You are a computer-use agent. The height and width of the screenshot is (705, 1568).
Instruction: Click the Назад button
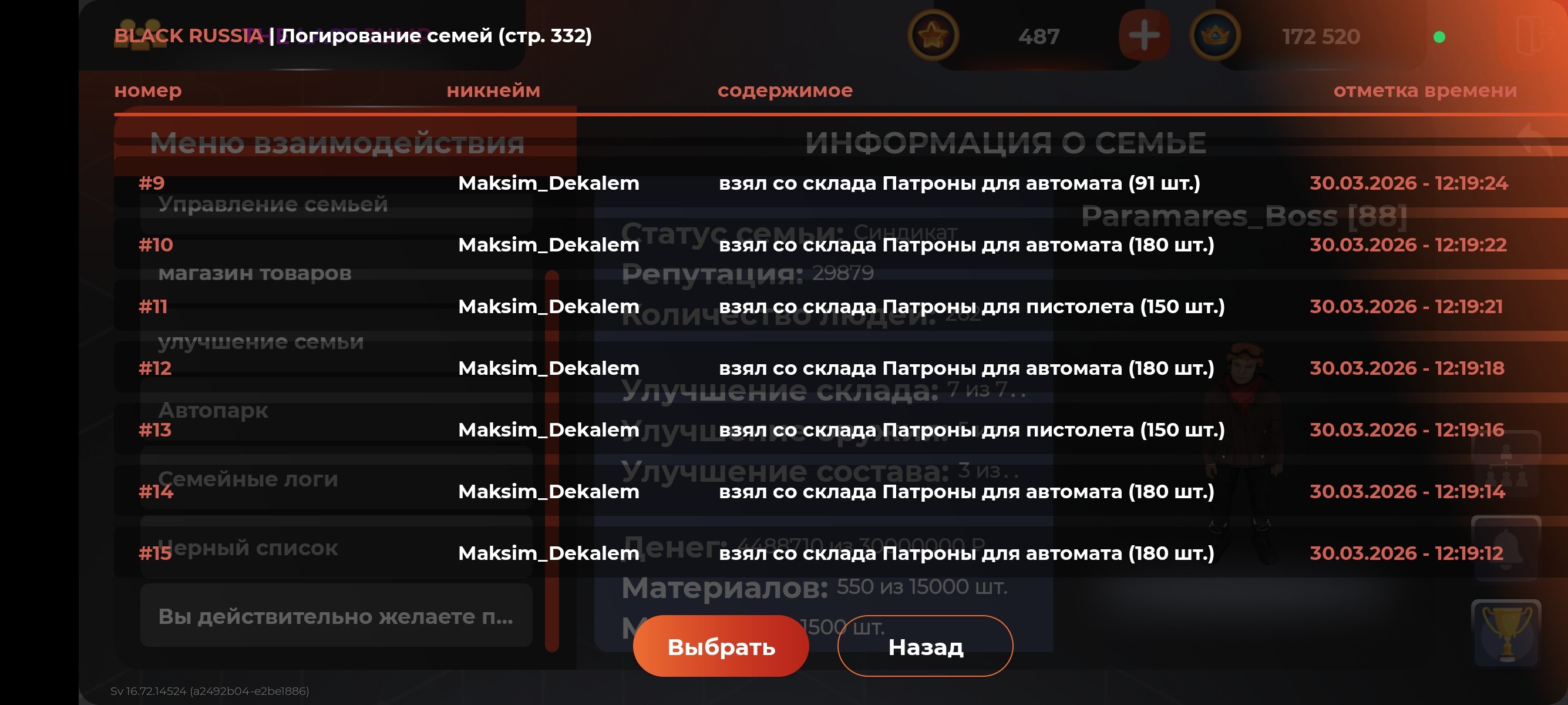[x=925, y=646]
